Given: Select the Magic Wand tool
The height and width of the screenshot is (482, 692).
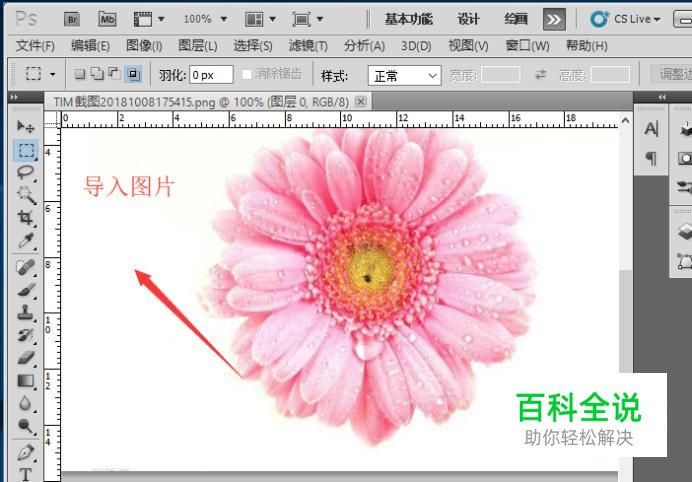Looking at the screenshot, I should point(26,195).
